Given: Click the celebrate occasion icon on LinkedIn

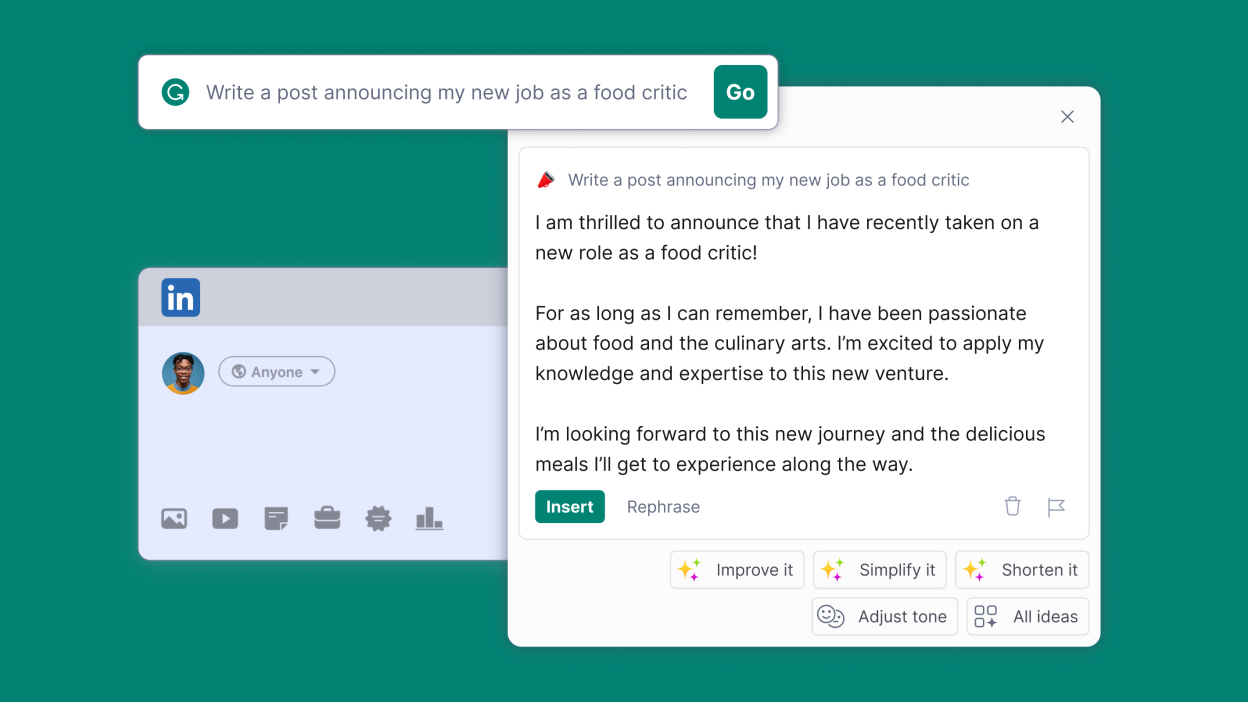Looking at the screenshot, I should tap(378, 518).
